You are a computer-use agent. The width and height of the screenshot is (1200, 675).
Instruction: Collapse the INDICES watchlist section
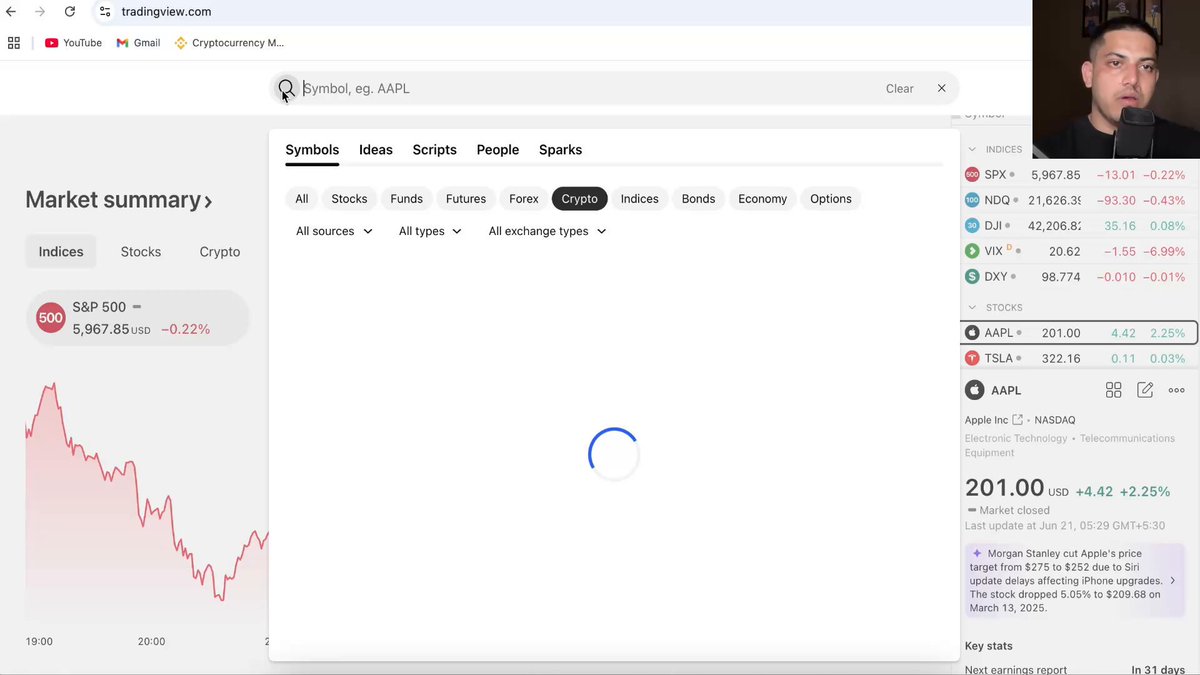tap(972, 149)
